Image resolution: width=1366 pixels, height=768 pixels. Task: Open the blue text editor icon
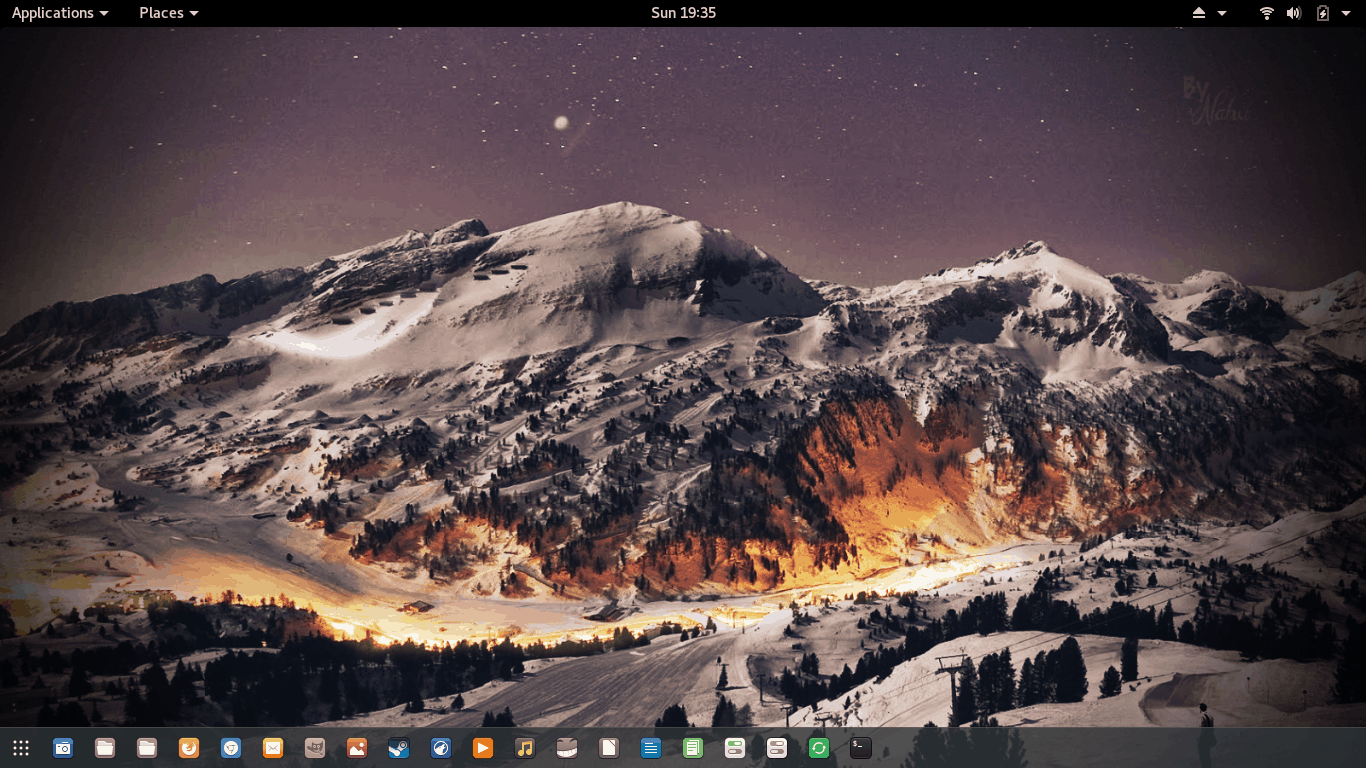[x=651, y=747]
